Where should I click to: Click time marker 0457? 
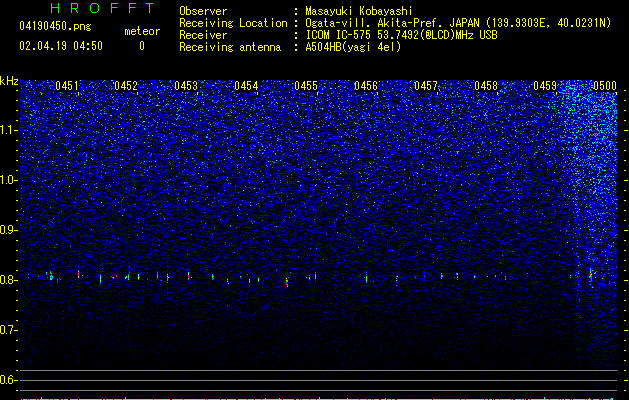(426, 86)
